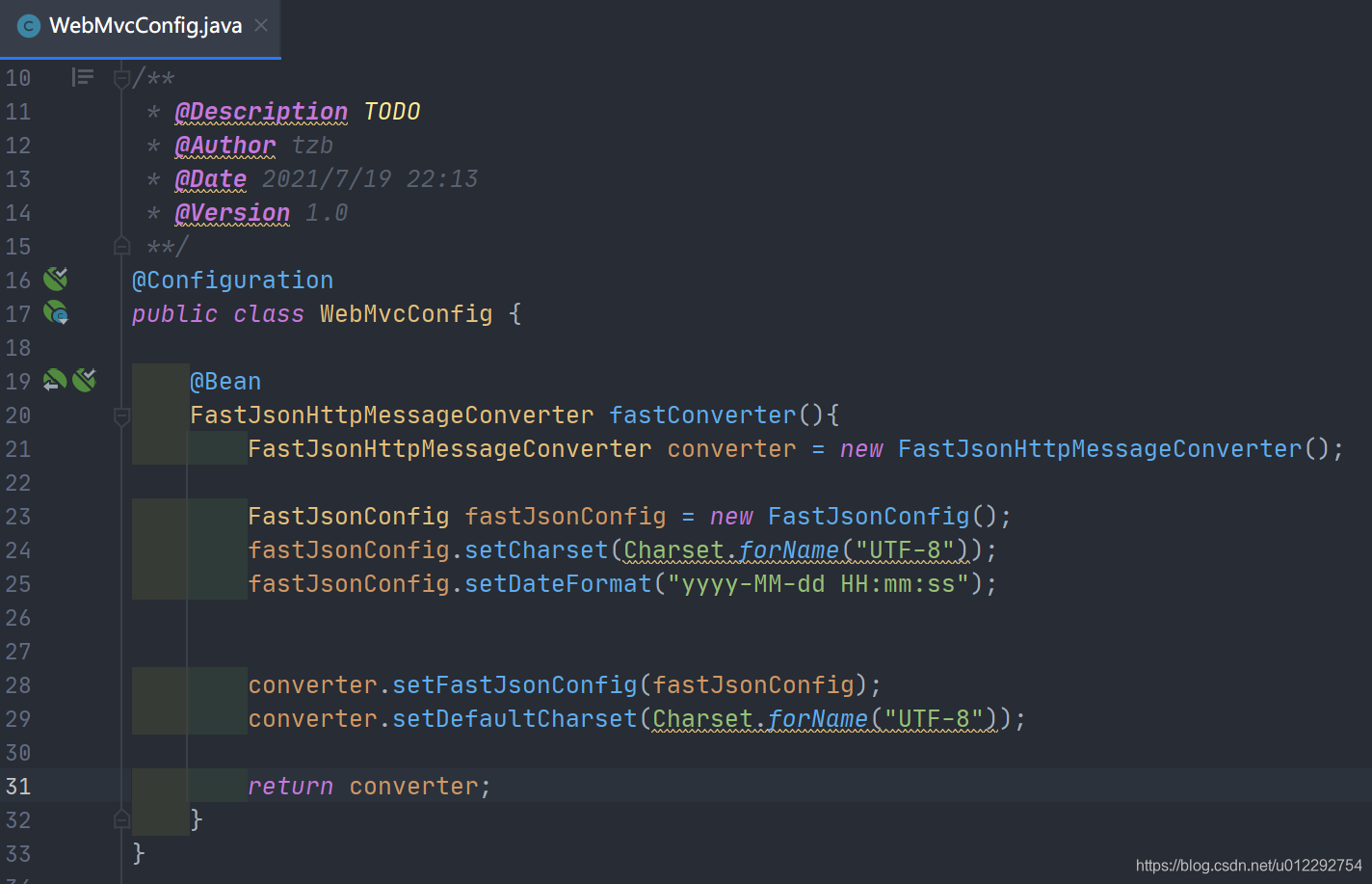Image resolution: width=1372 pixels, height=884 pixels.
Task: Click line number 31 in the gutter
Action: (18, 787)
